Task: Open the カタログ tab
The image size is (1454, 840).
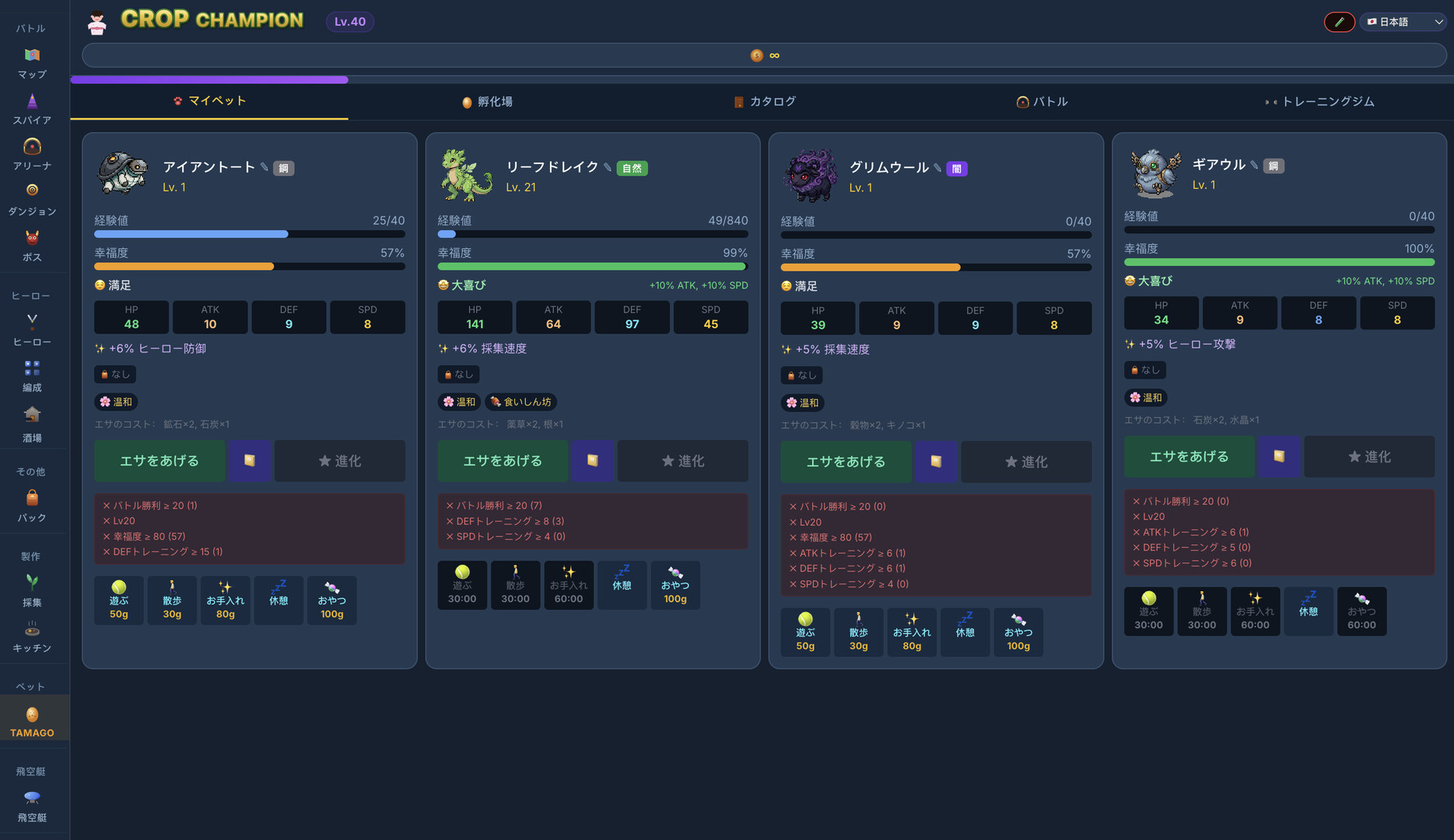Action: tap(765, 101)
